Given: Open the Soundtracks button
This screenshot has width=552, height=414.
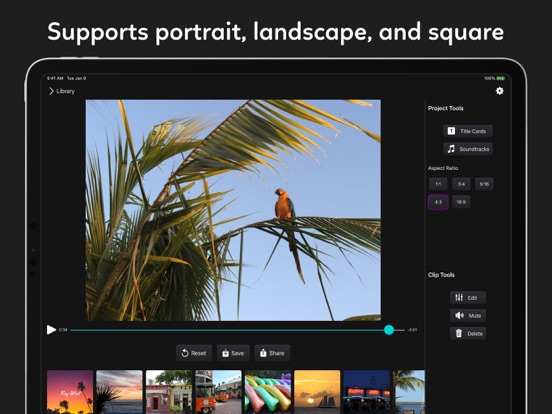Looking at the screenshot, I should tap(468, 149).
